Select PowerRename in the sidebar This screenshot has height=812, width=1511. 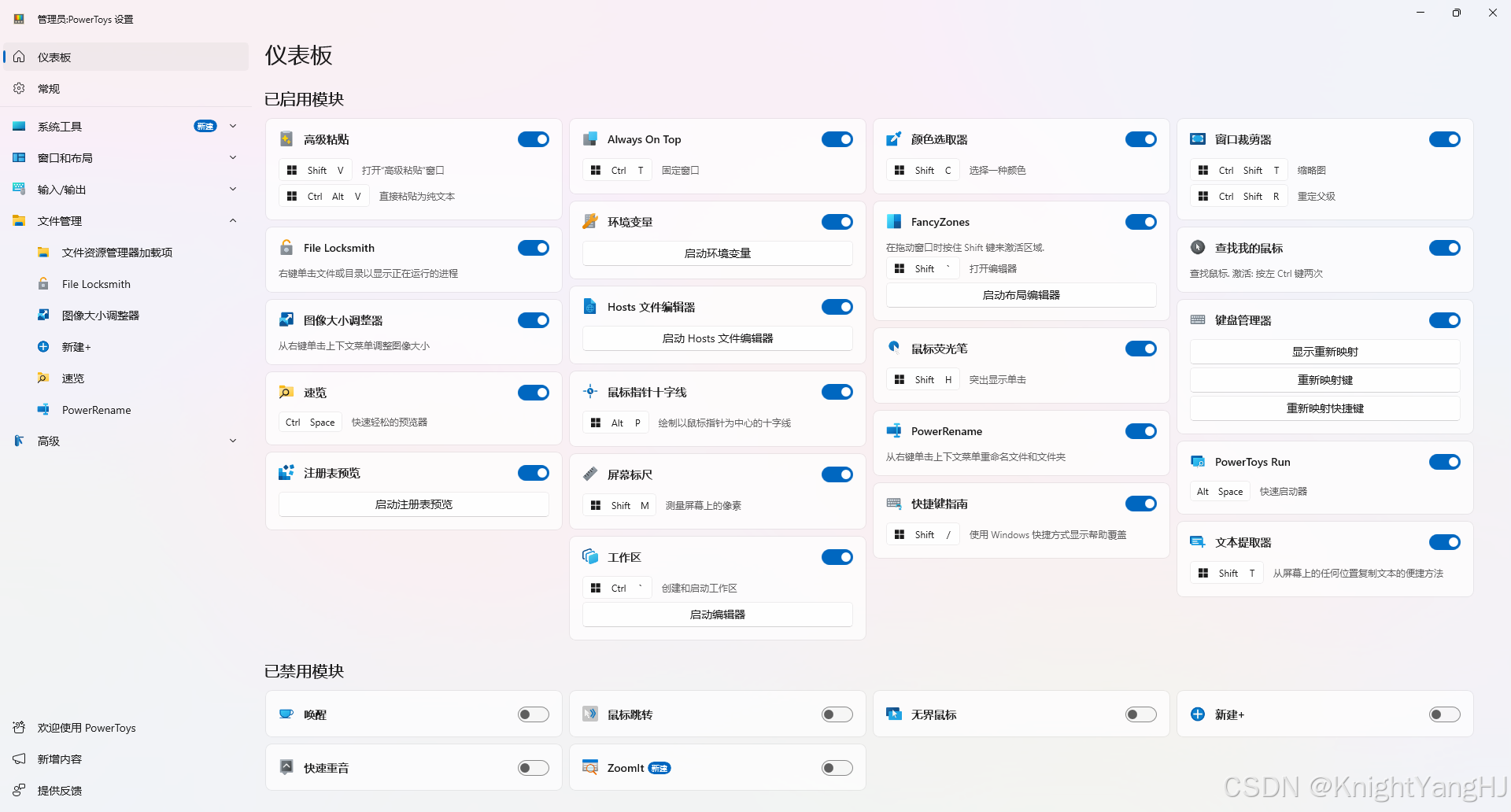126,409
